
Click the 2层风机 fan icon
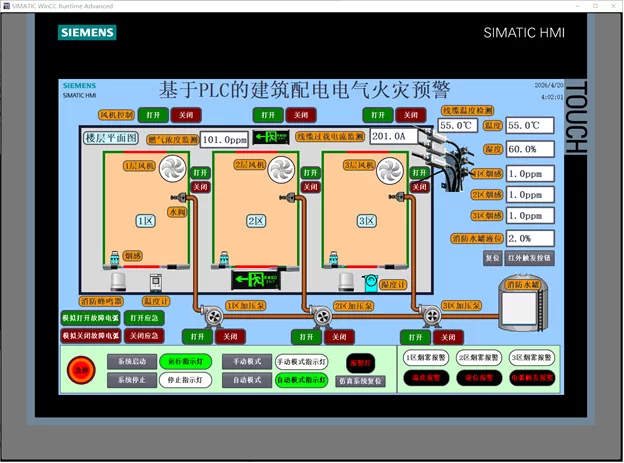tap(281, 170)
